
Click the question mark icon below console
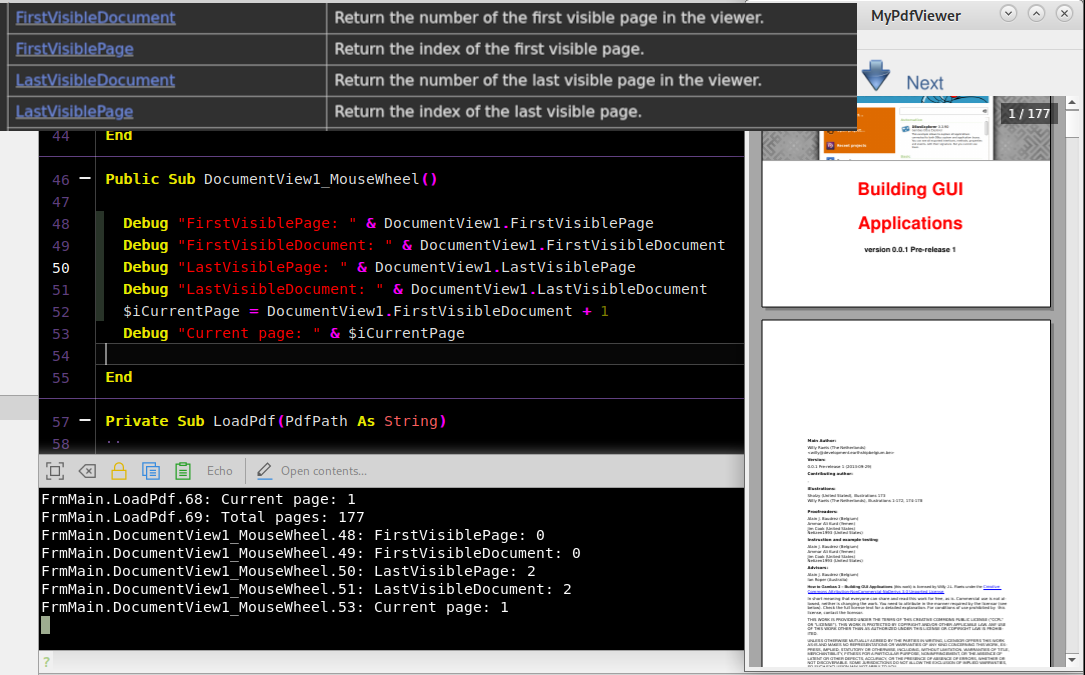click(45, 662)
